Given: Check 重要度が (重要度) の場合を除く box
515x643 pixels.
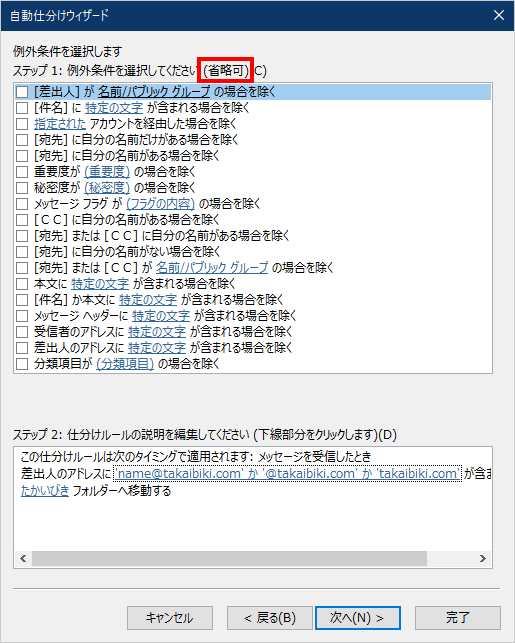Looking at the screenshot, I should pos(22,172).
